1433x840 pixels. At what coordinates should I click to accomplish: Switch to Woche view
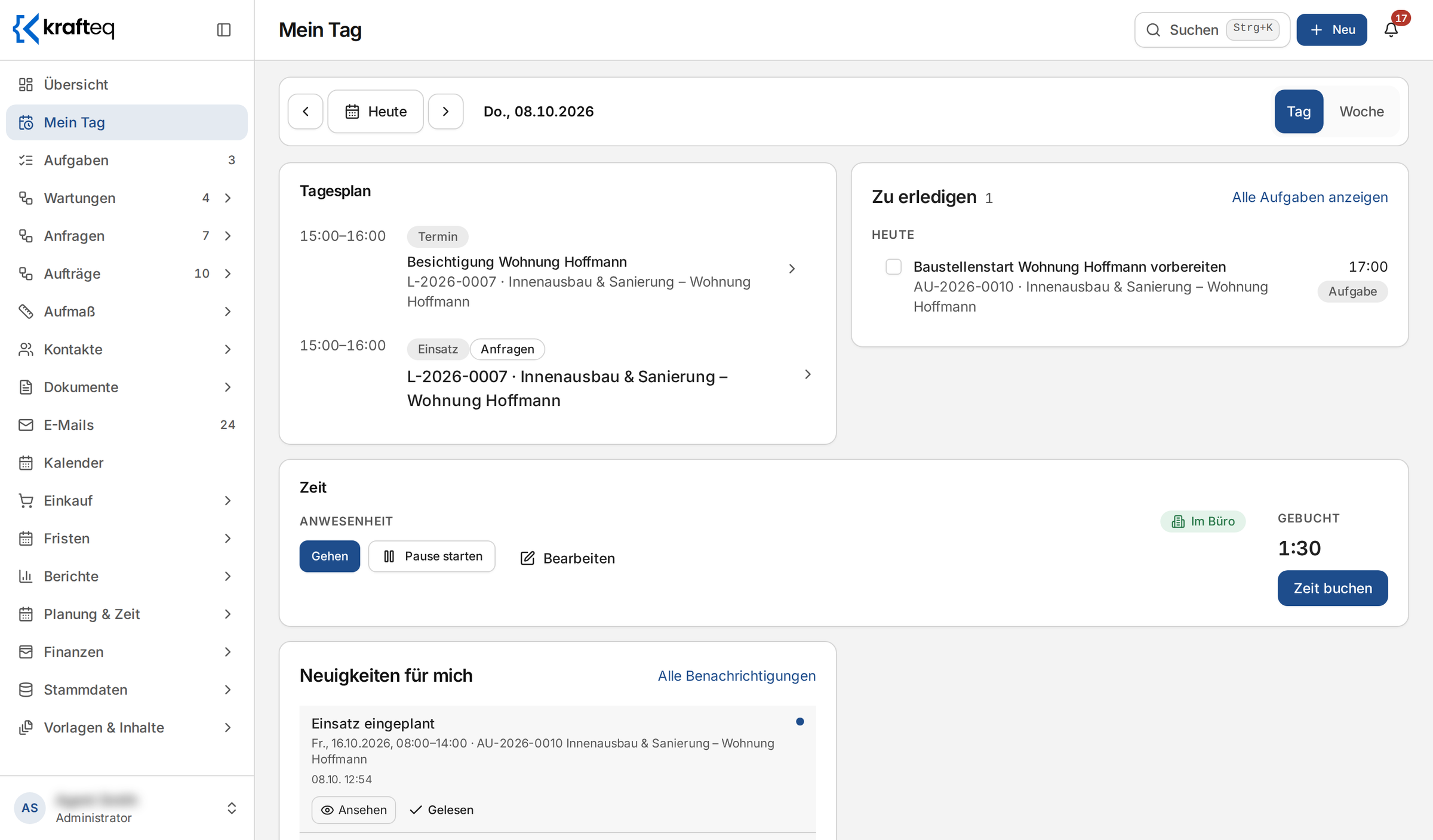pyautogui.click(x=1361, y=112)
